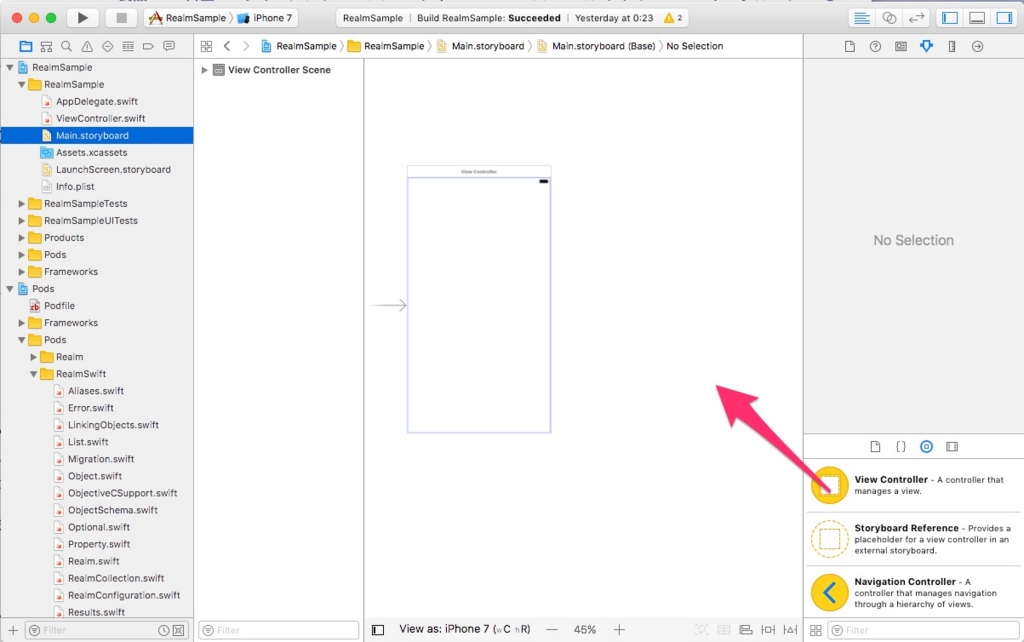The image size is (1024, 642).
Task: Open the Podfile
Action: pos(59,306)
